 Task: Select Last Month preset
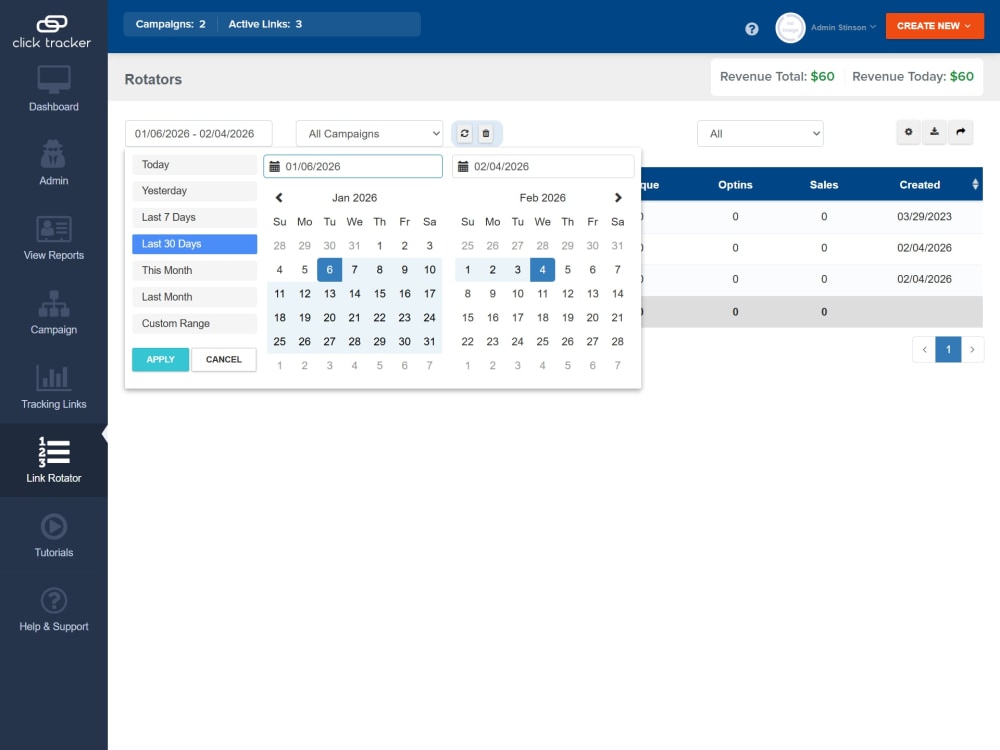[x=195, y=297]
